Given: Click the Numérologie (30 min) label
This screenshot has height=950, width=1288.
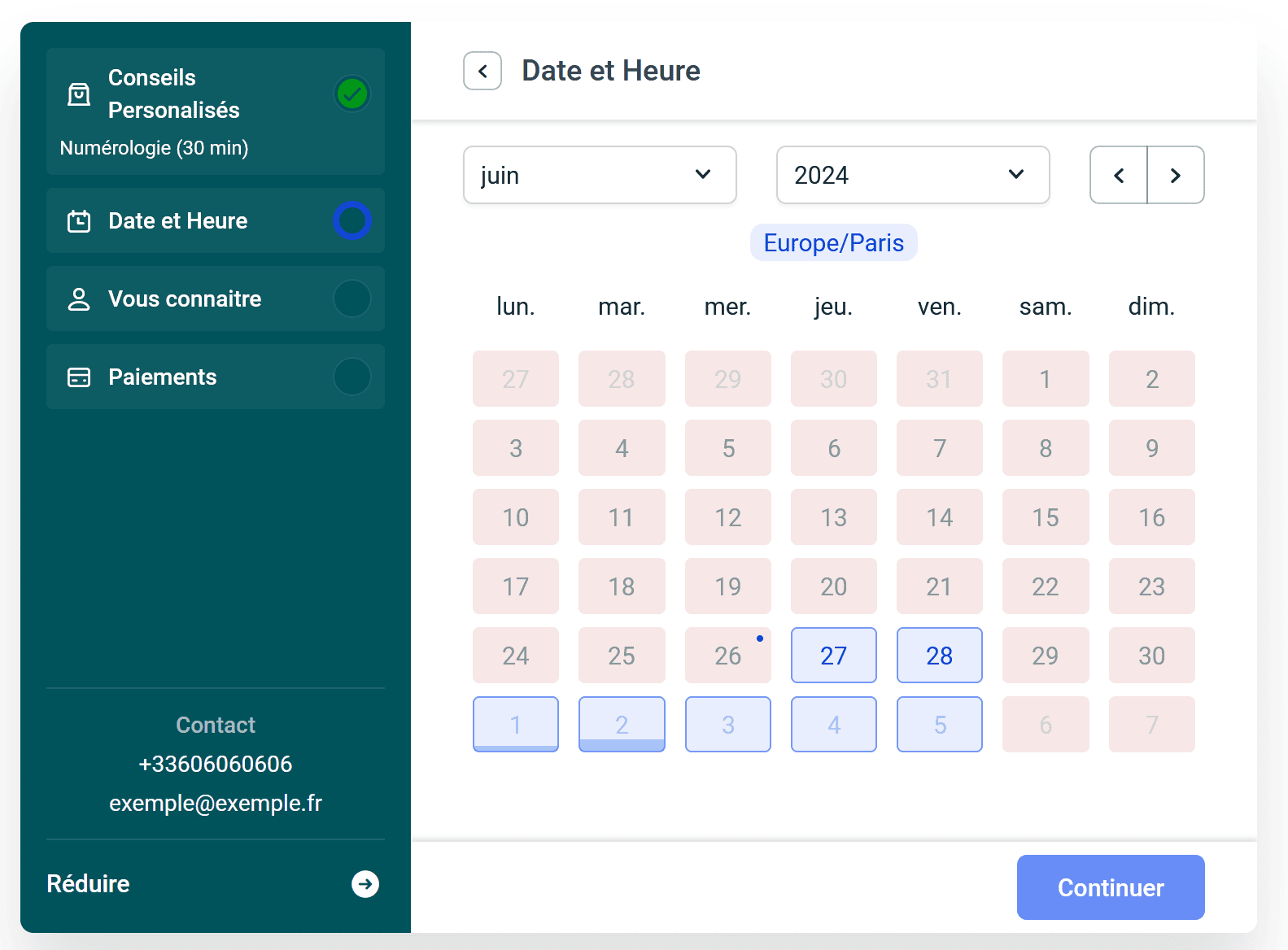Looking at the screenshot, I should [x=155, y=148].
